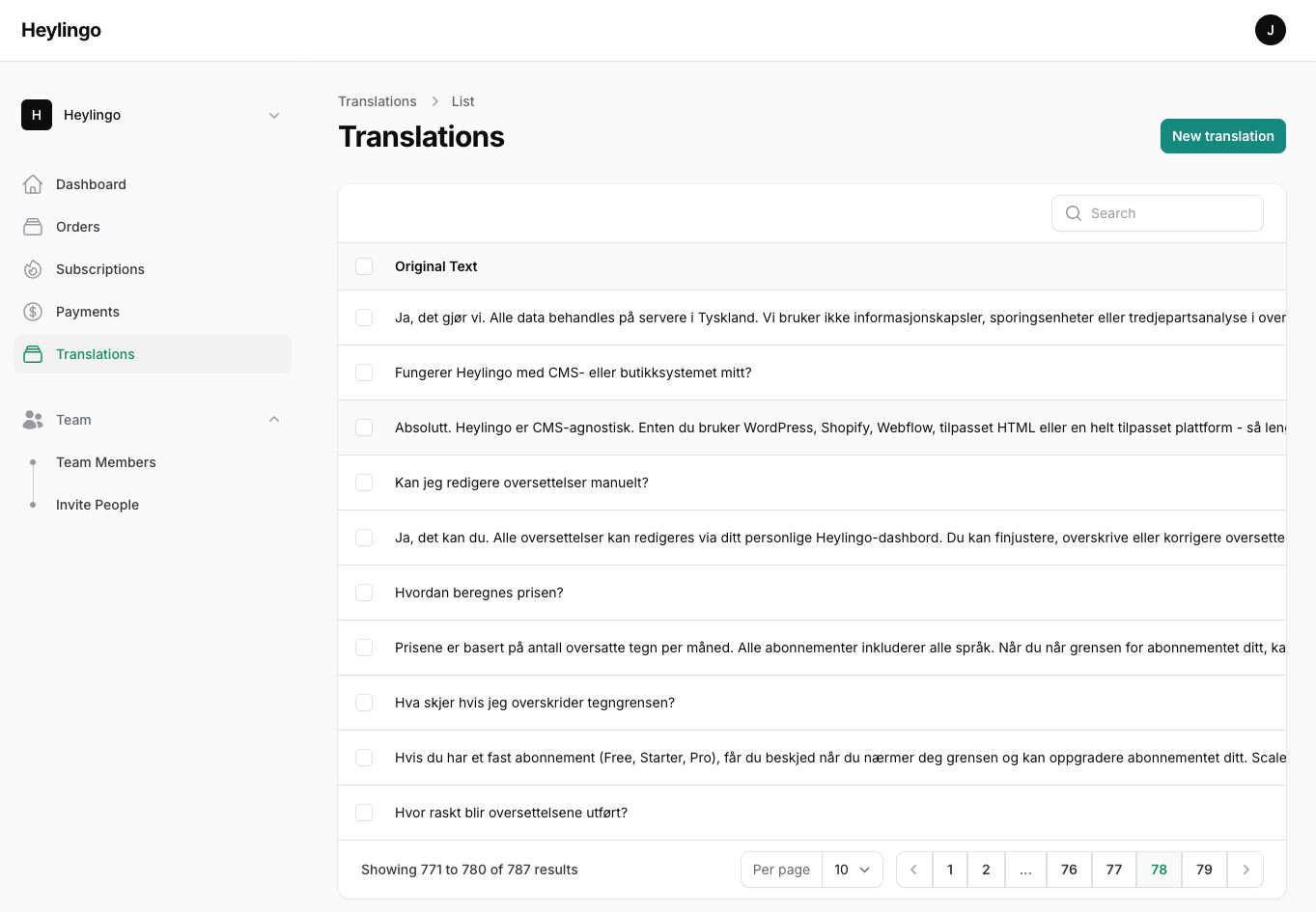Viewport: 1316px width, 912px height.
Task: Click 'Showing 771 to 780 of 787 results'
Action: pos(469,870)
